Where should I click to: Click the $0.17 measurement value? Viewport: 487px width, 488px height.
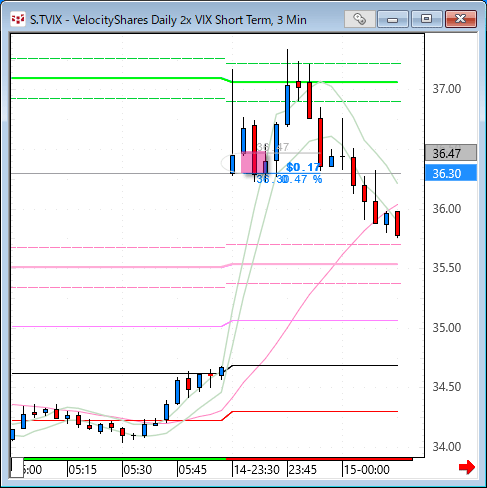tap(303, 167)
